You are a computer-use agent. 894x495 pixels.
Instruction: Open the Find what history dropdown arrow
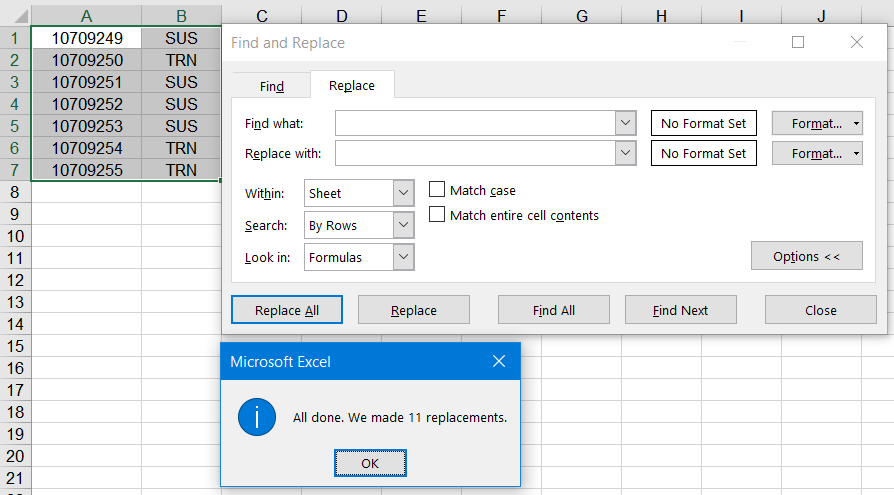pos(625,123)
